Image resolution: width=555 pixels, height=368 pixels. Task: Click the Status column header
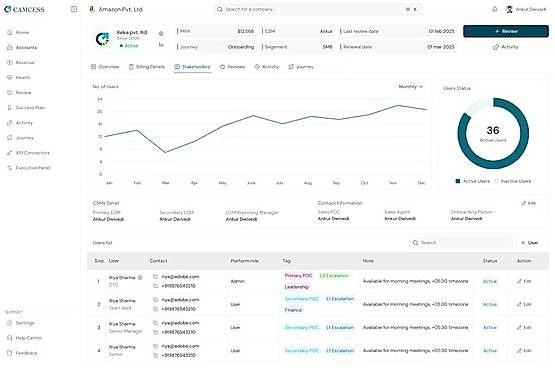(490, 261)
